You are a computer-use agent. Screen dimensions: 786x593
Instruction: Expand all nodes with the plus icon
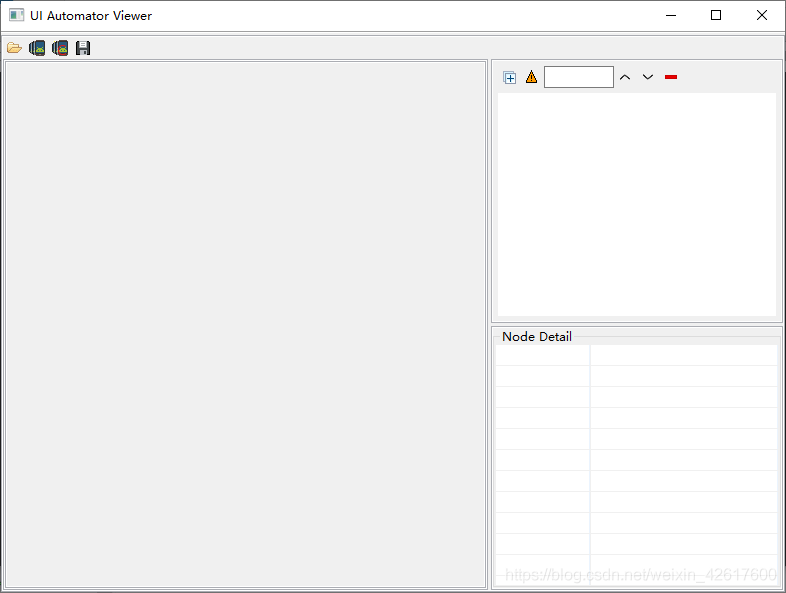click(x=510, y=77)
